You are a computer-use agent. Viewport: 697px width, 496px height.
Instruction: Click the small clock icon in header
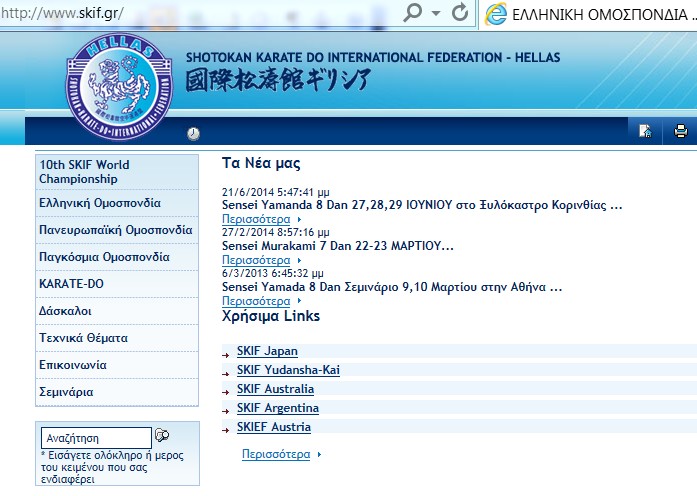[193, 133]
